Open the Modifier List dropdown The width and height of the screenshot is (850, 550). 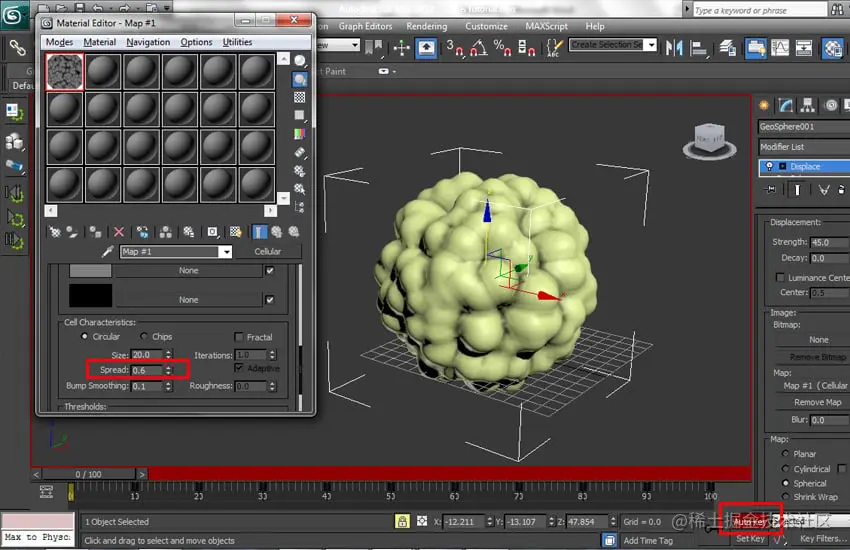tap(804, 147)
